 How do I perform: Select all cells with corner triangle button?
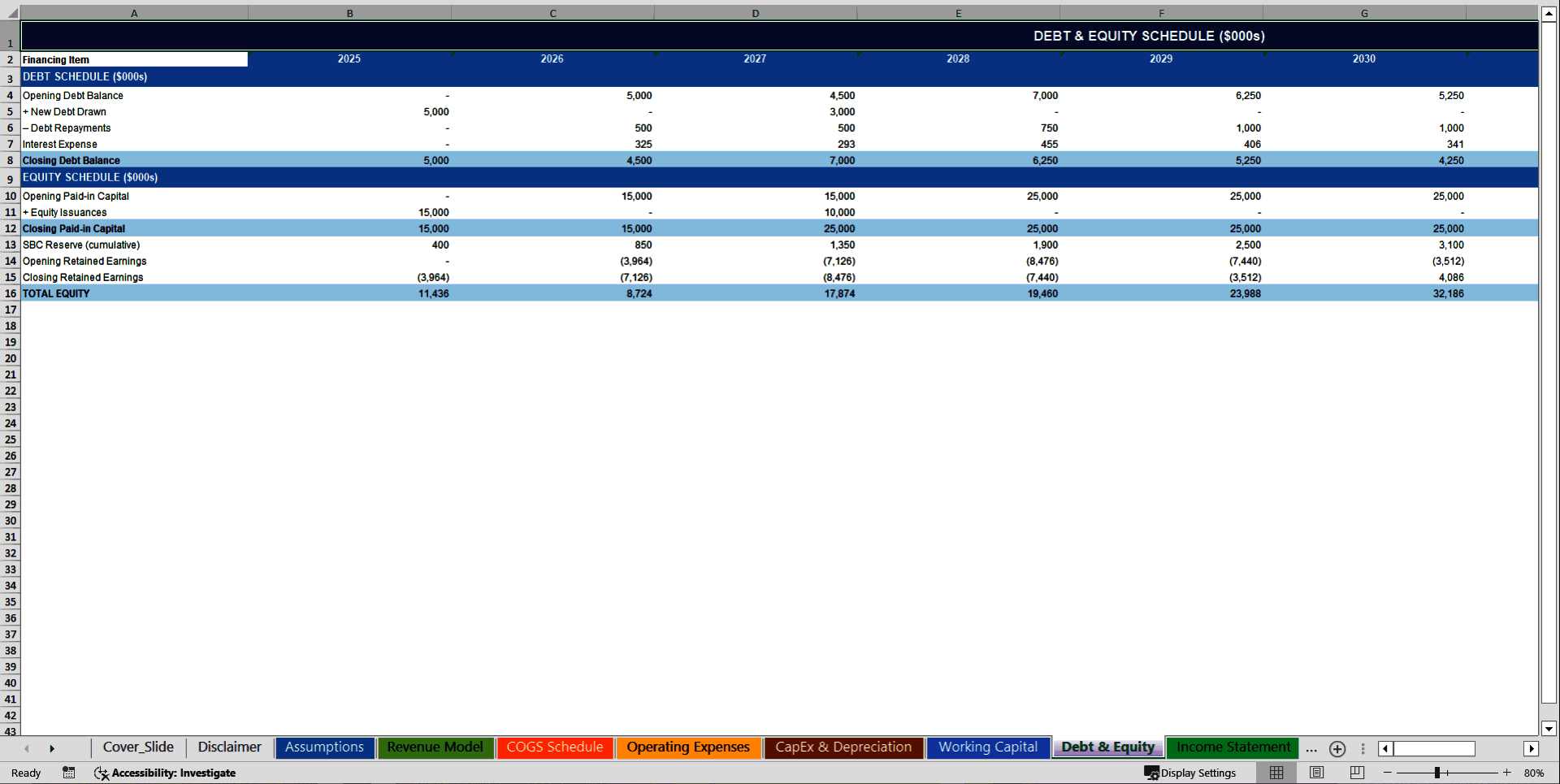(x=11, y=13)
